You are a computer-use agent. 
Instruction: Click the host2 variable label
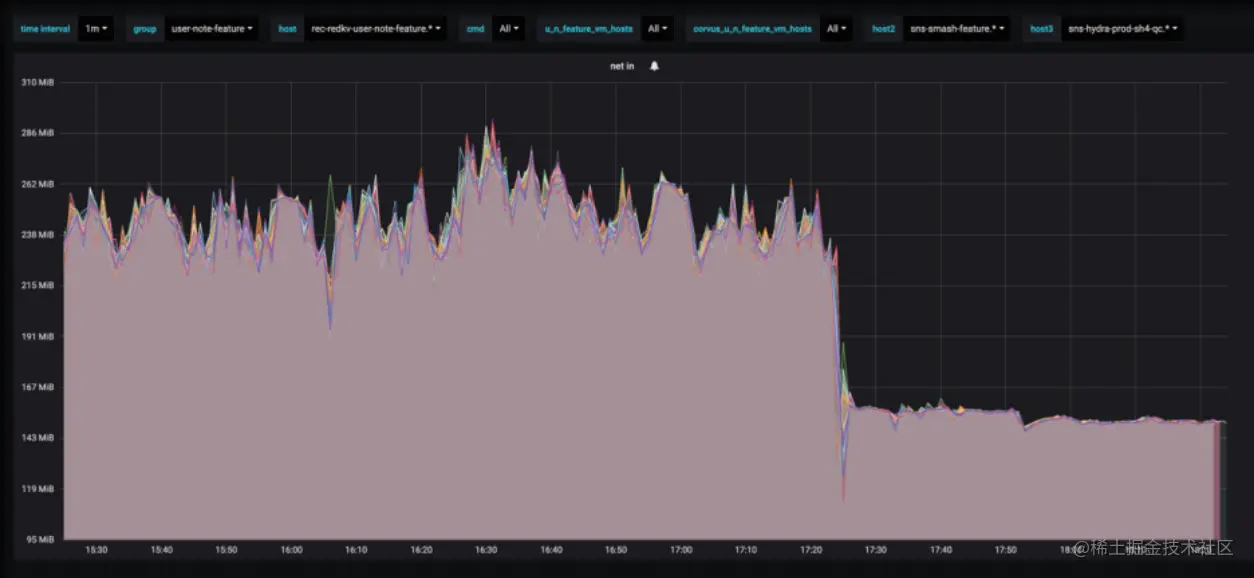(883, 29)
